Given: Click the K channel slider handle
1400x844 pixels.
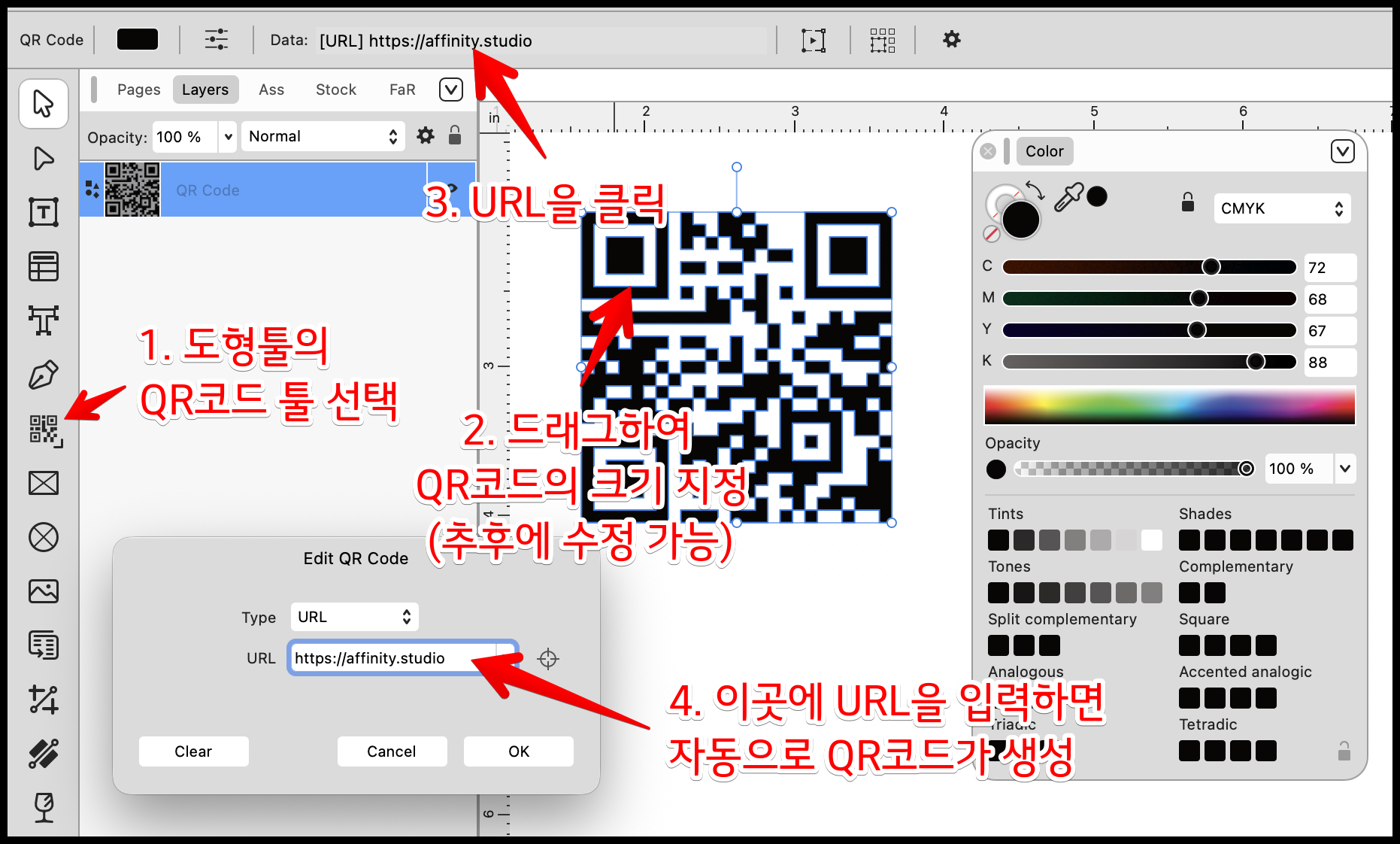Looking at the screenshot, I should [x=1256, y=362].
